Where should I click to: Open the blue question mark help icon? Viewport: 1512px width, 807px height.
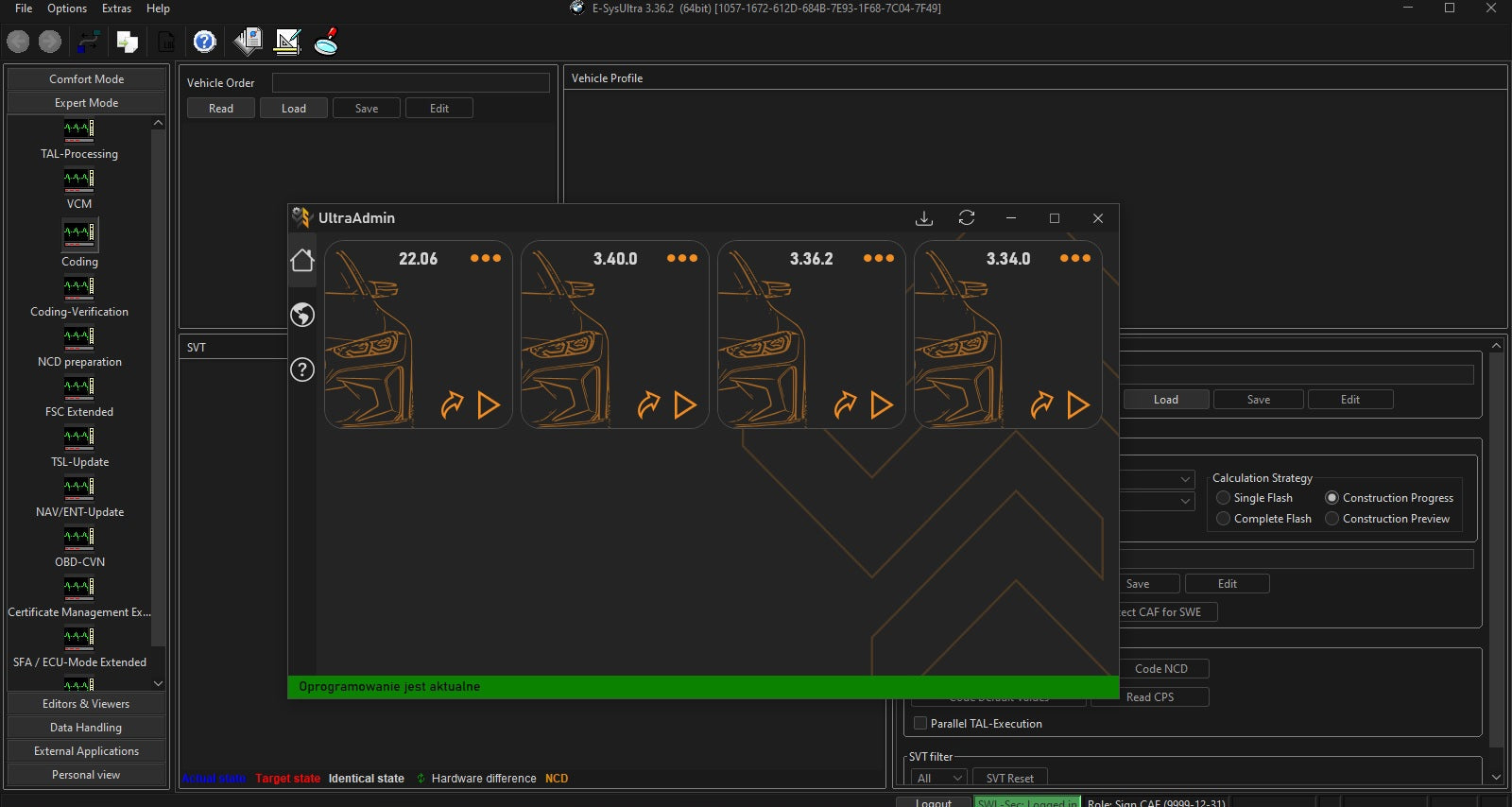click(205, 42)
